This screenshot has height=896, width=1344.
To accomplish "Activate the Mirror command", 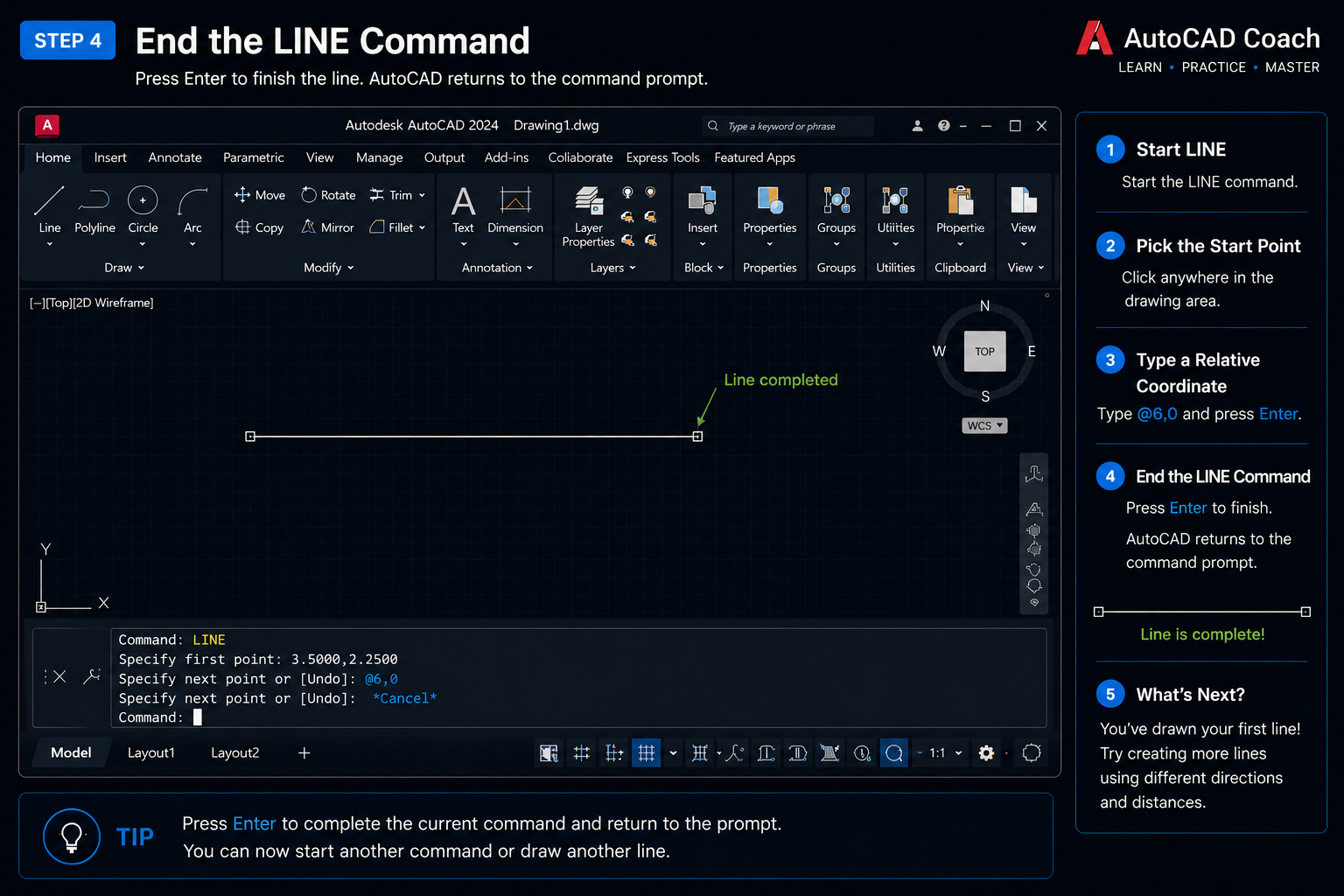I will [328, 227].
